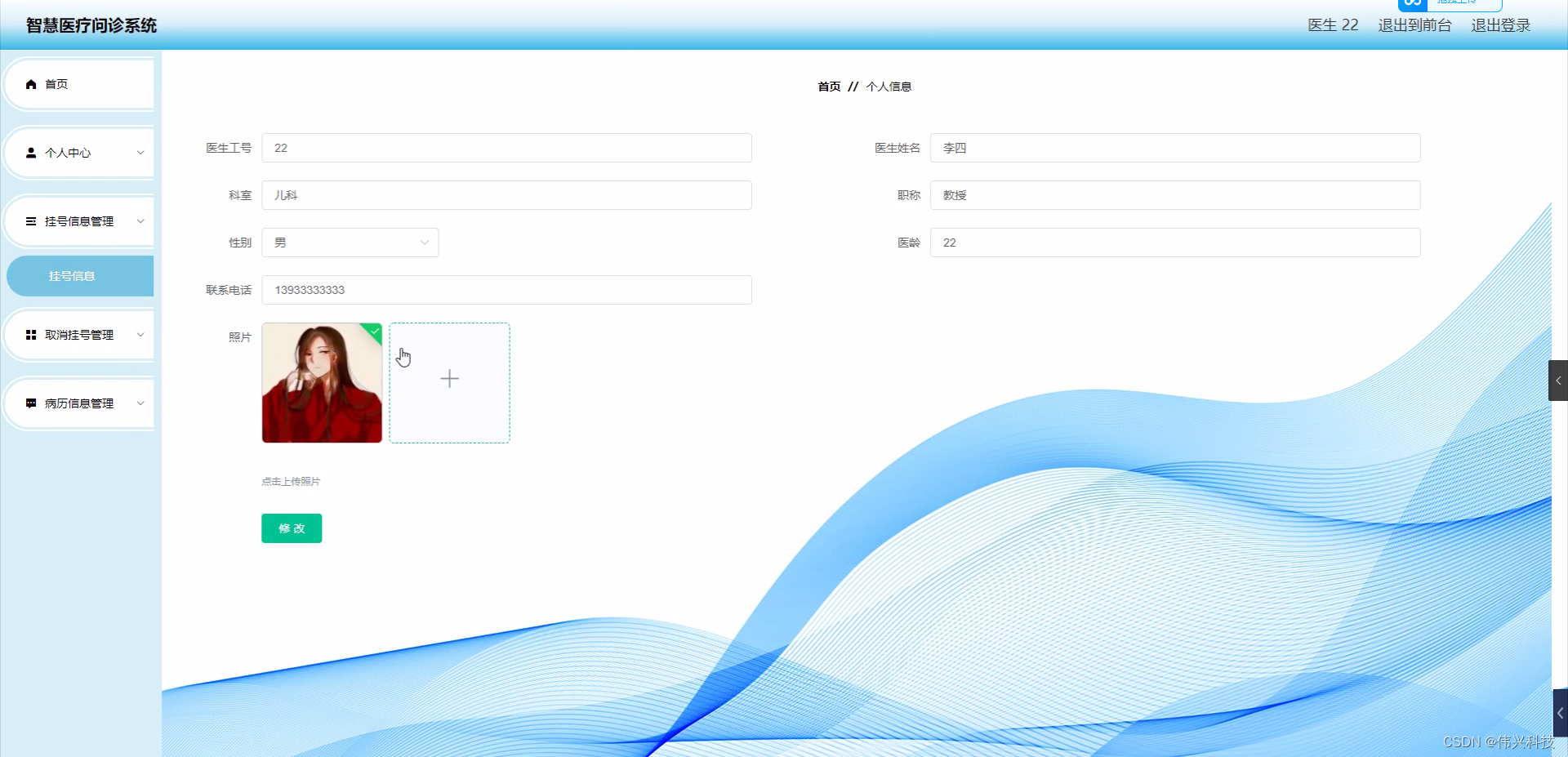This screenshot has width=1568, height=757.
Task: Expand the 病历信息管理 menu section
Action: (140, 403)
